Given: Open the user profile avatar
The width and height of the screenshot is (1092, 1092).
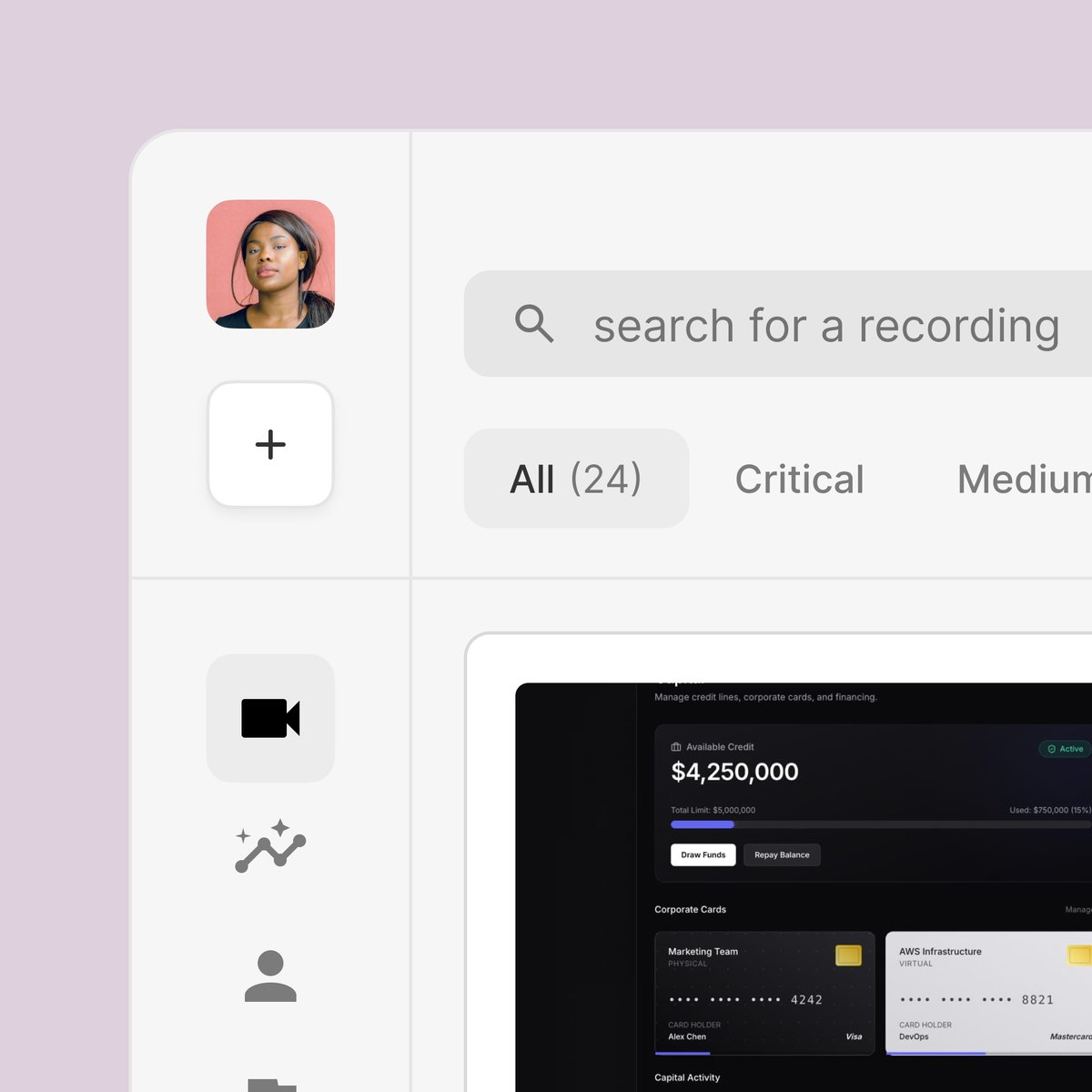Looking at the screenshot, I should click(x=270, y=264).
